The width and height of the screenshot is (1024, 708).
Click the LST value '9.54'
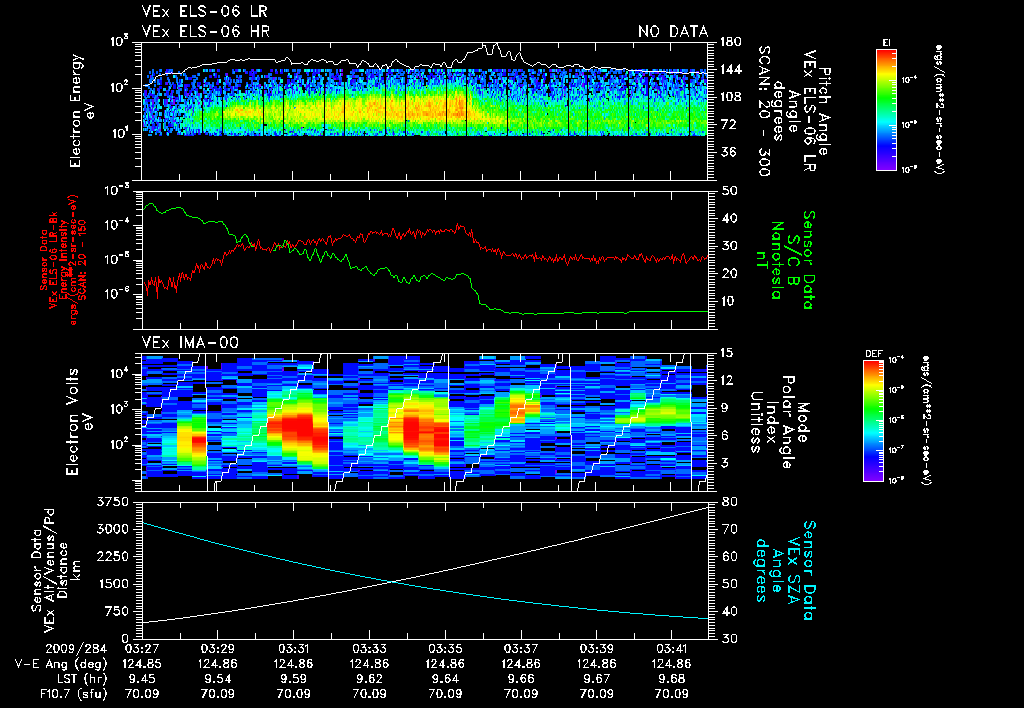tap(217, 679)
